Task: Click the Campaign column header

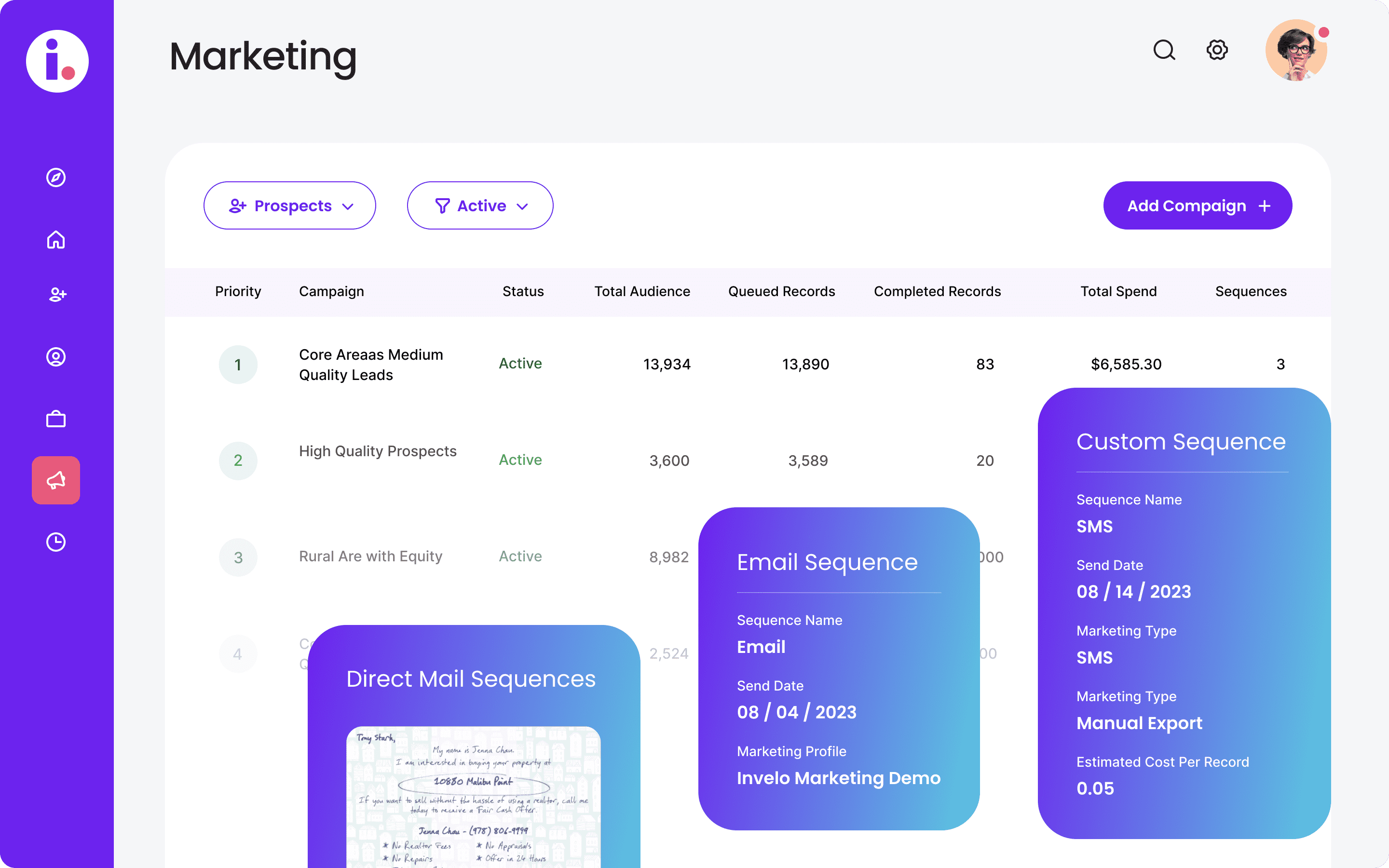Action: coord(331,292)
